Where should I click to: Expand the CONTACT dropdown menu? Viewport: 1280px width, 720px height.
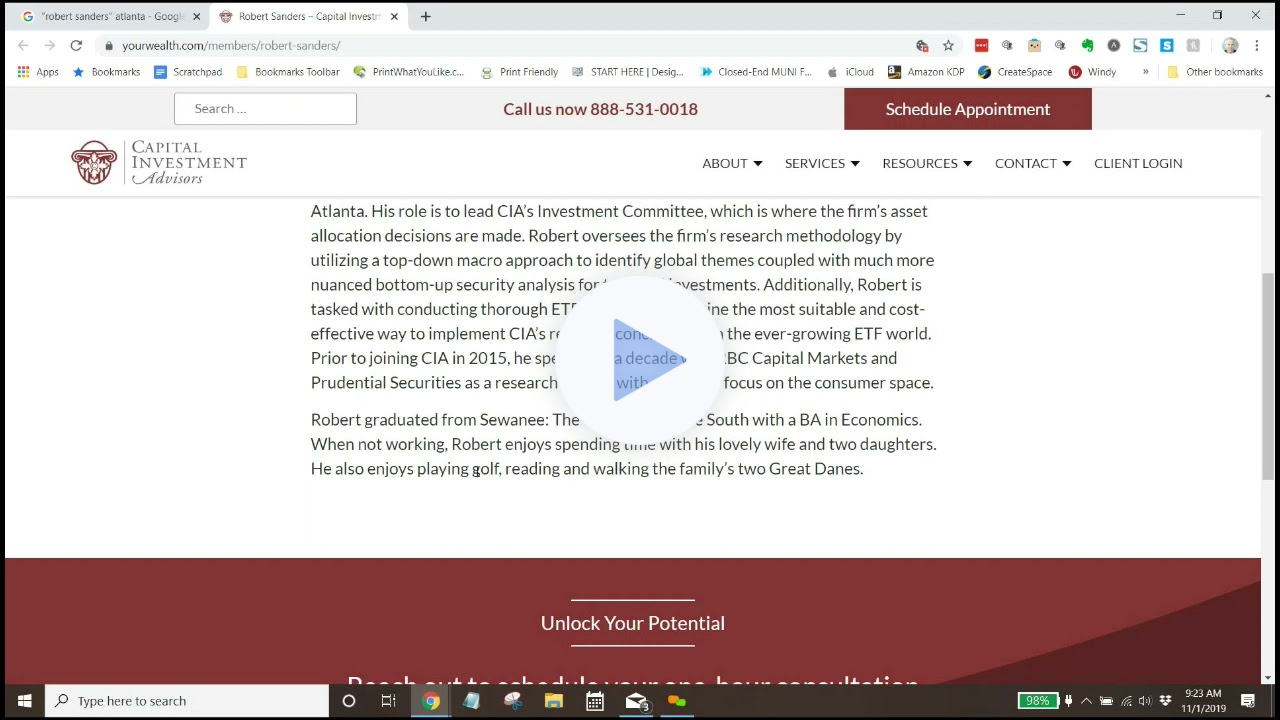1032,163
